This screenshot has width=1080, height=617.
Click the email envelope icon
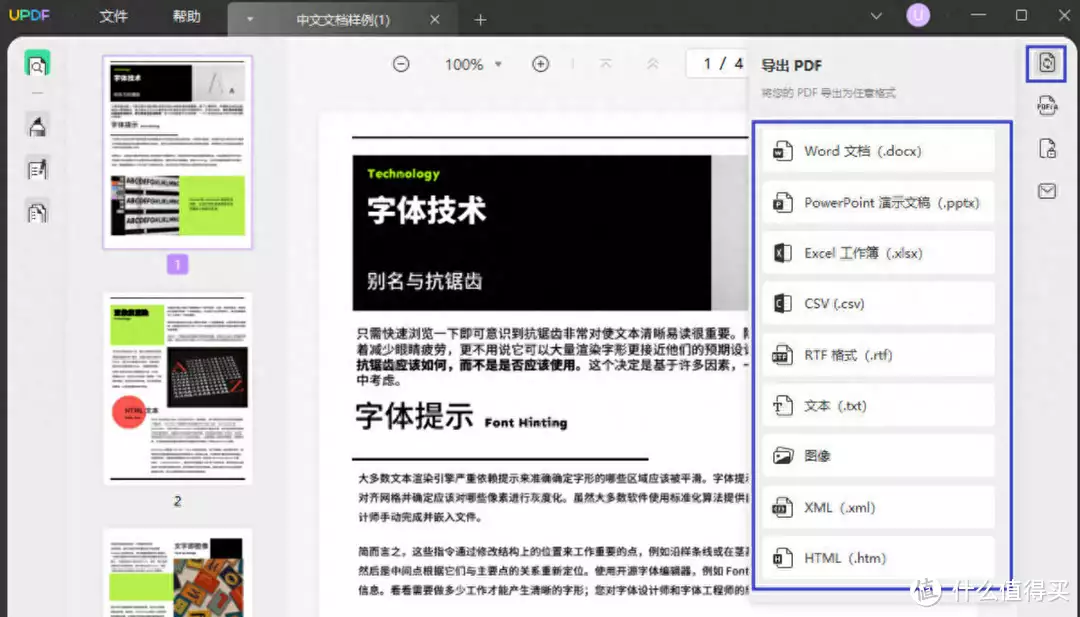tap(1047, 191)
